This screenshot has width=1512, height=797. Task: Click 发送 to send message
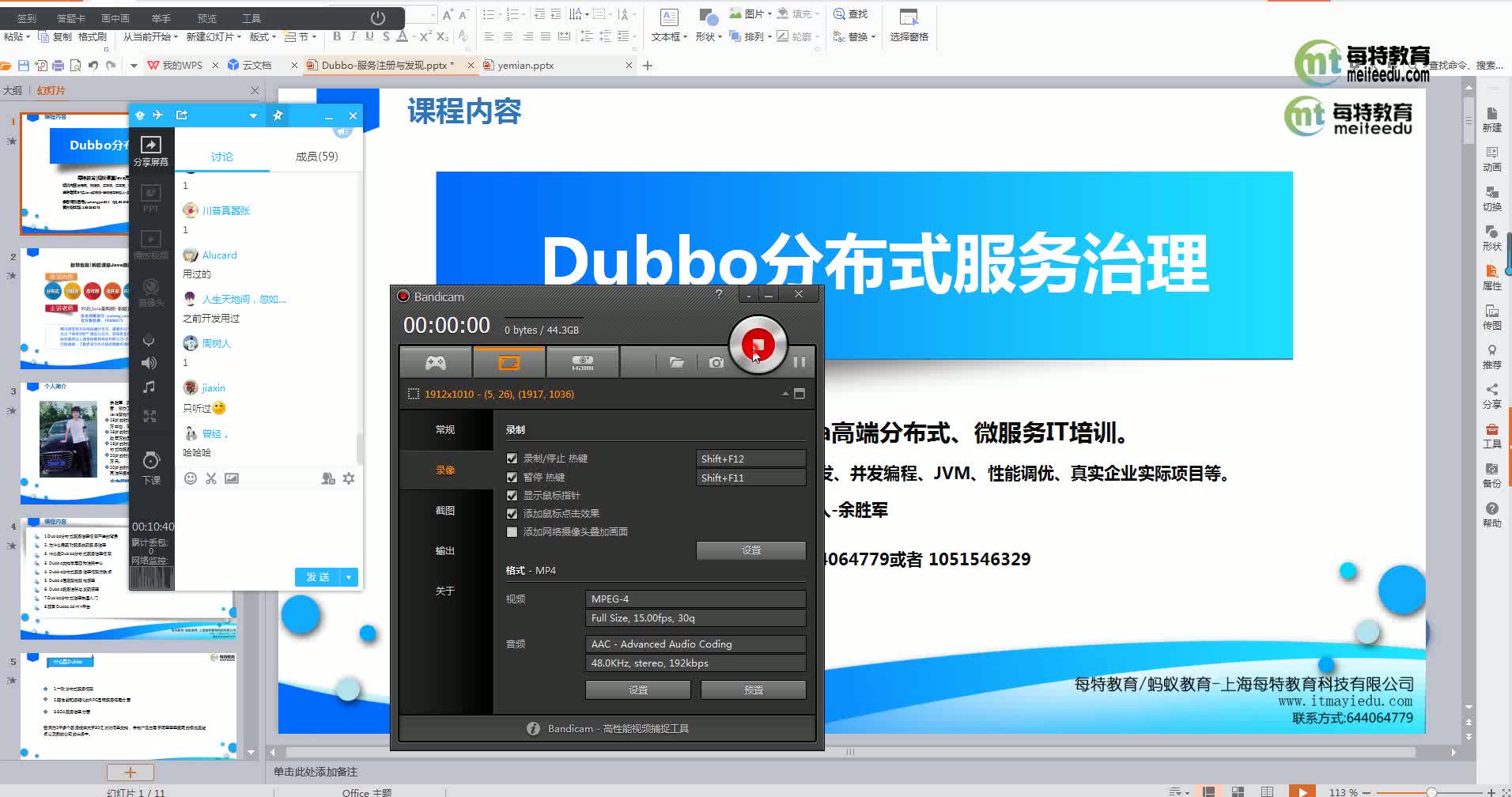tap(318, 577)
